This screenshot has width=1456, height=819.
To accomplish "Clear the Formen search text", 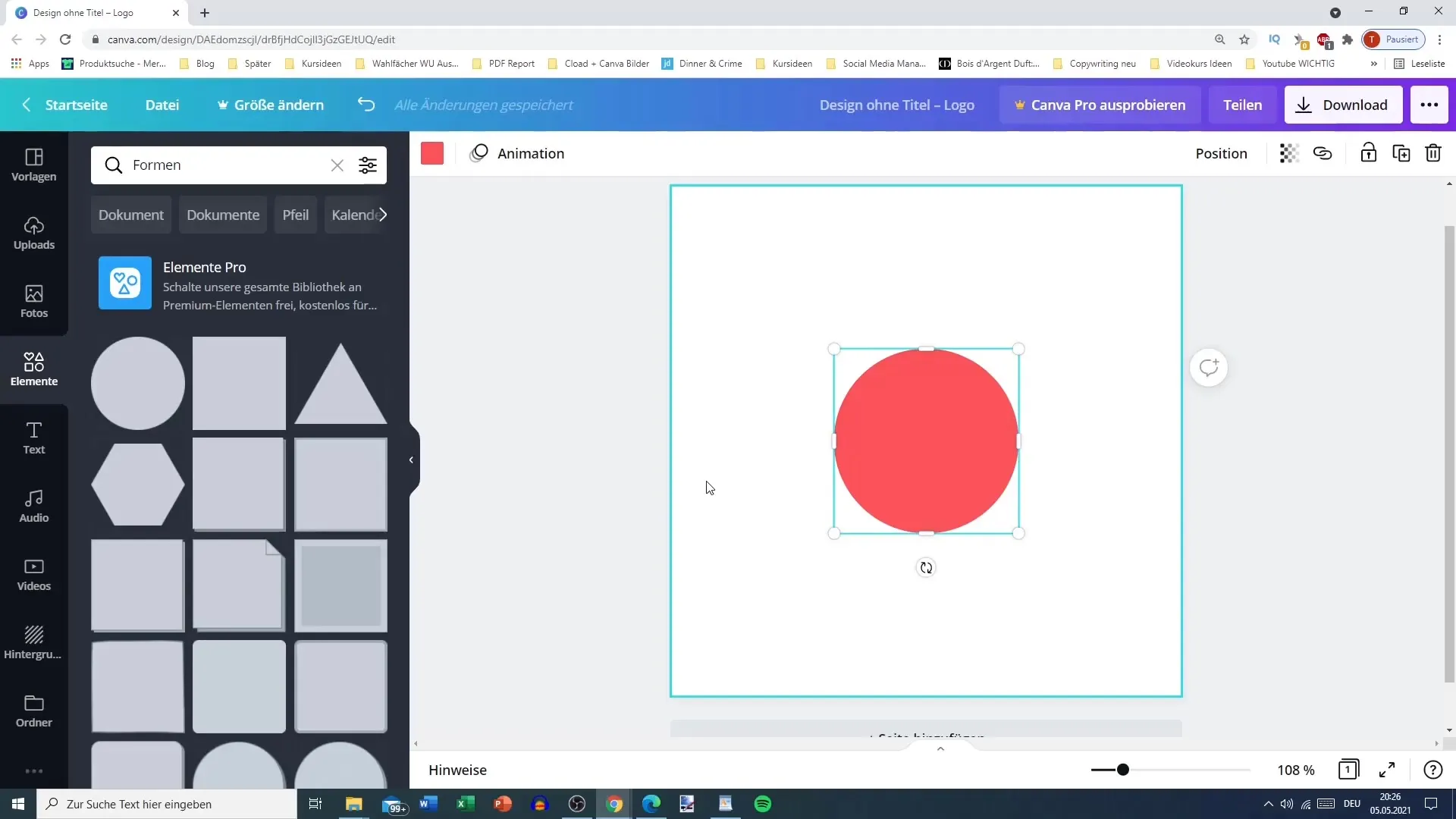I will tap(337, 165).
